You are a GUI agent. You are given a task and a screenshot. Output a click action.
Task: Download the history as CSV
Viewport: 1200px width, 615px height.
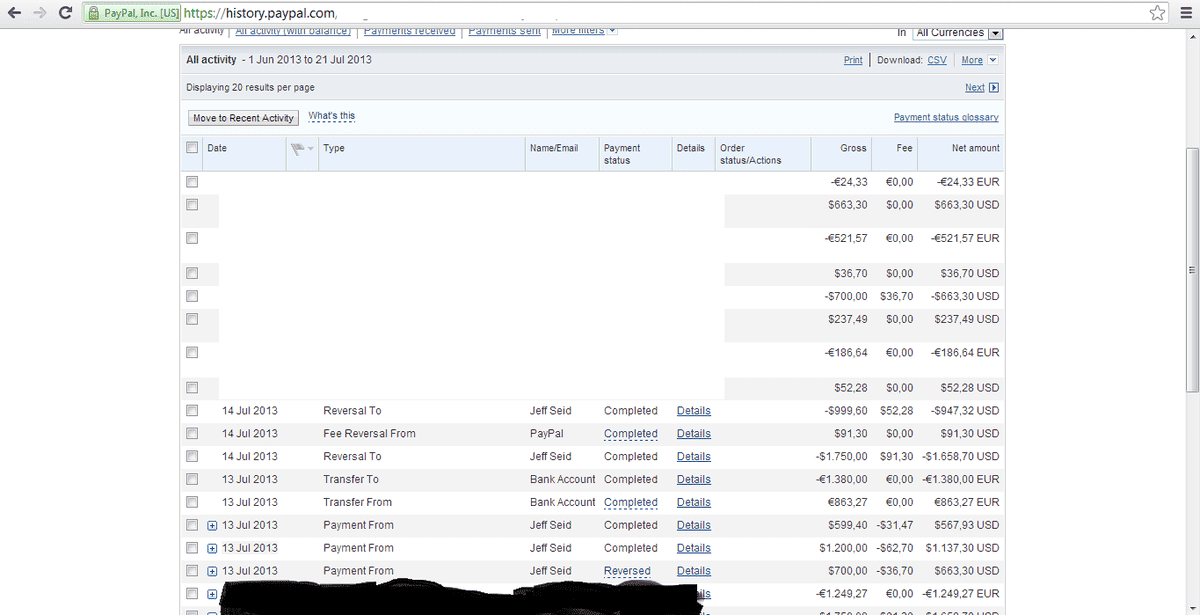pyautogui.click(x=937, y=60)
